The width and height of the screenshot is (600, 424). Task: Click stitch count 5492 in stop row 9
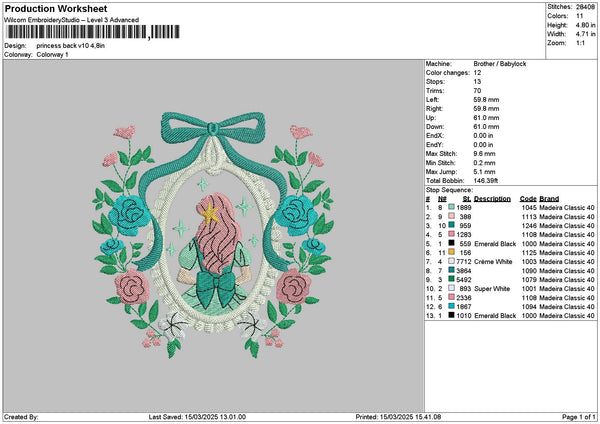(464, 280)
